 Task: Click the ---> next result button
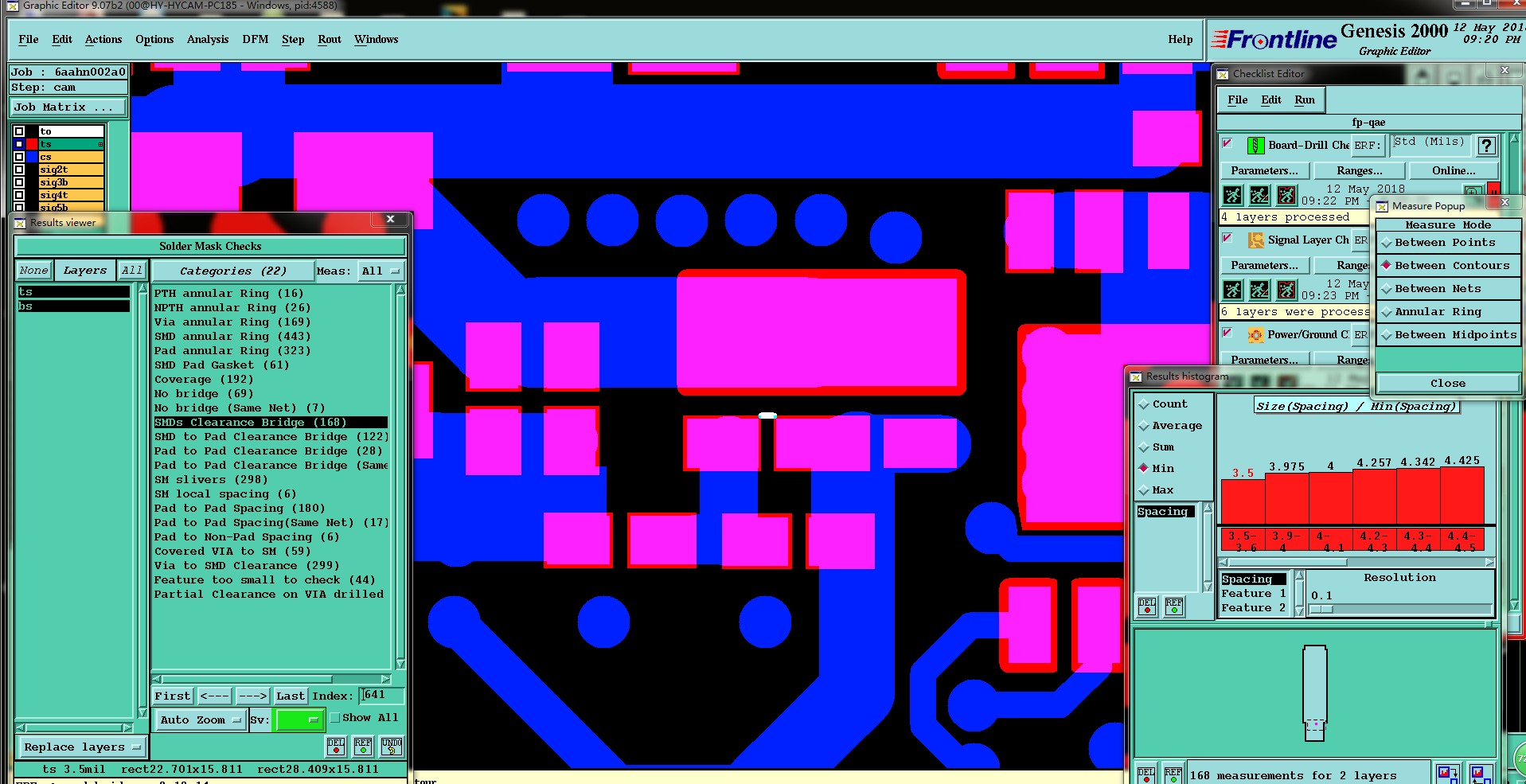[252, 696]
